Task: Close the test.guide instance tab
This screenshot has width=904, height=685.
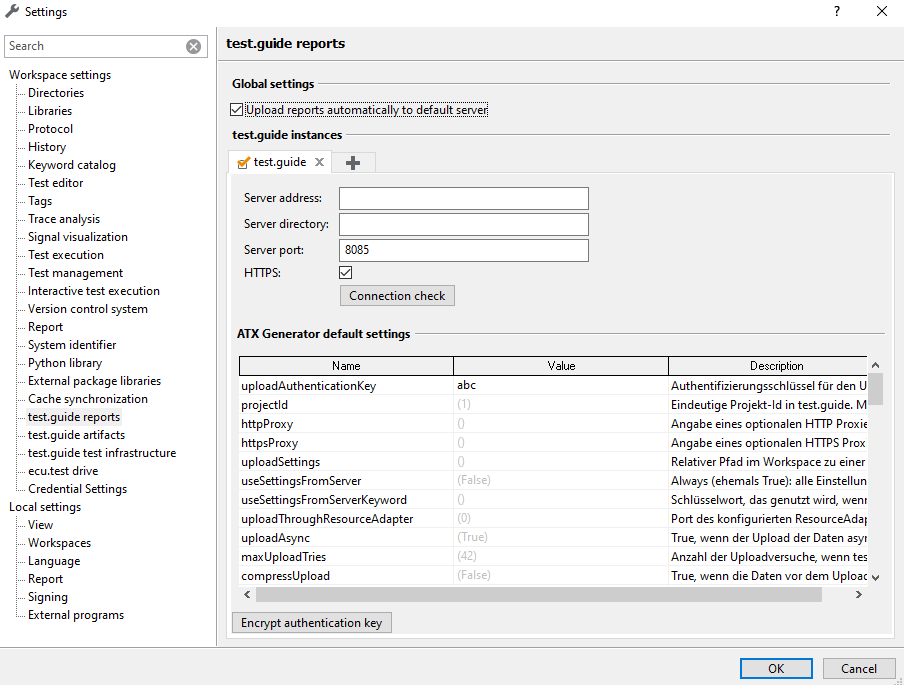Action: coord(319,162)
